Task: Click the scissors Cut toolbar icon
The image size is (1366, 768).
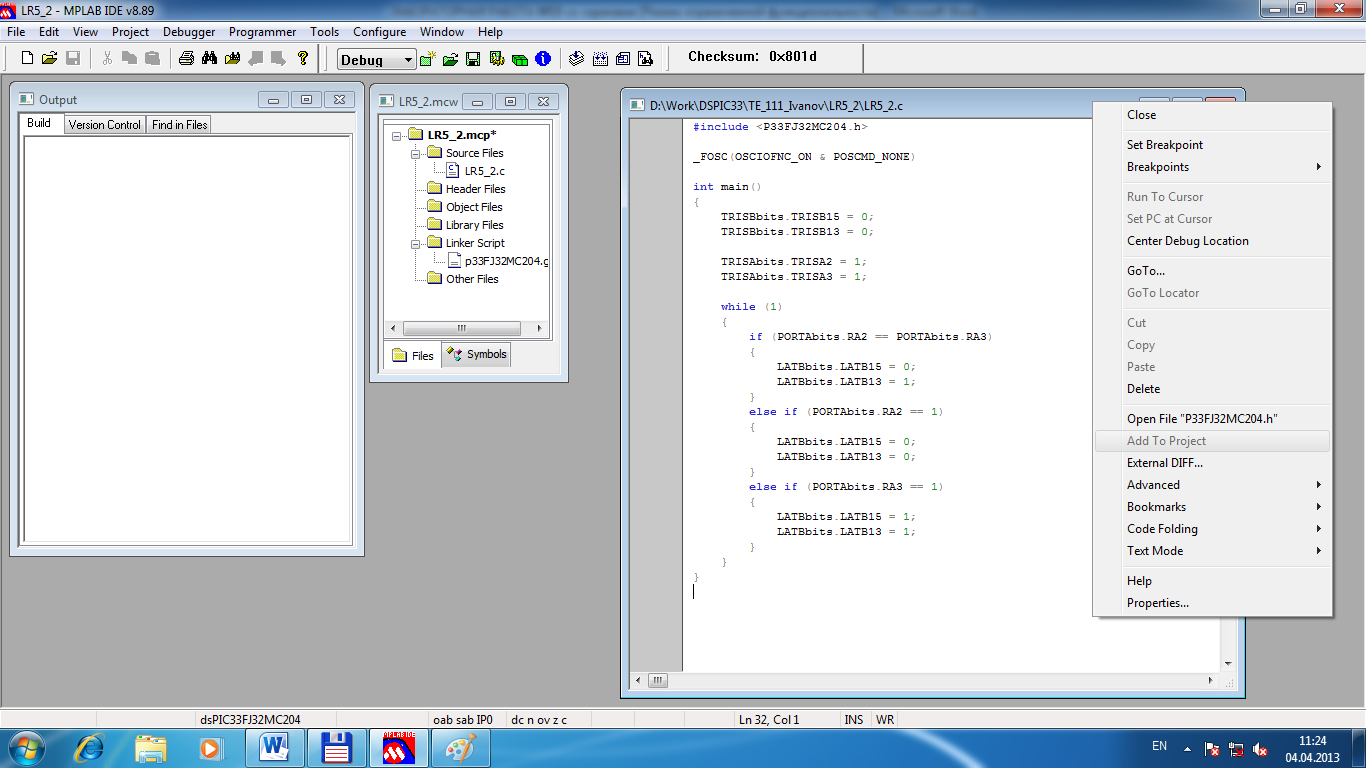Action: click(x=107, y=58)
